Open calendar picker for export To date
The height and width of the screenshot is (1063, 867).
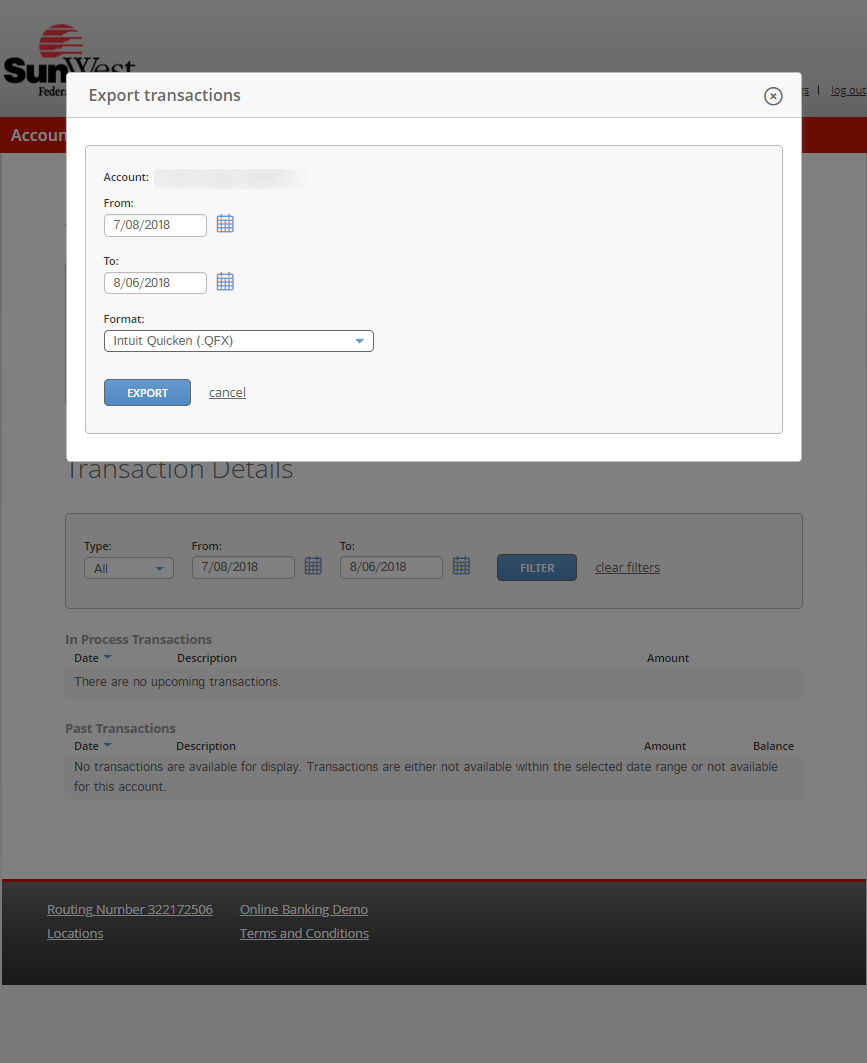point(225,282)
